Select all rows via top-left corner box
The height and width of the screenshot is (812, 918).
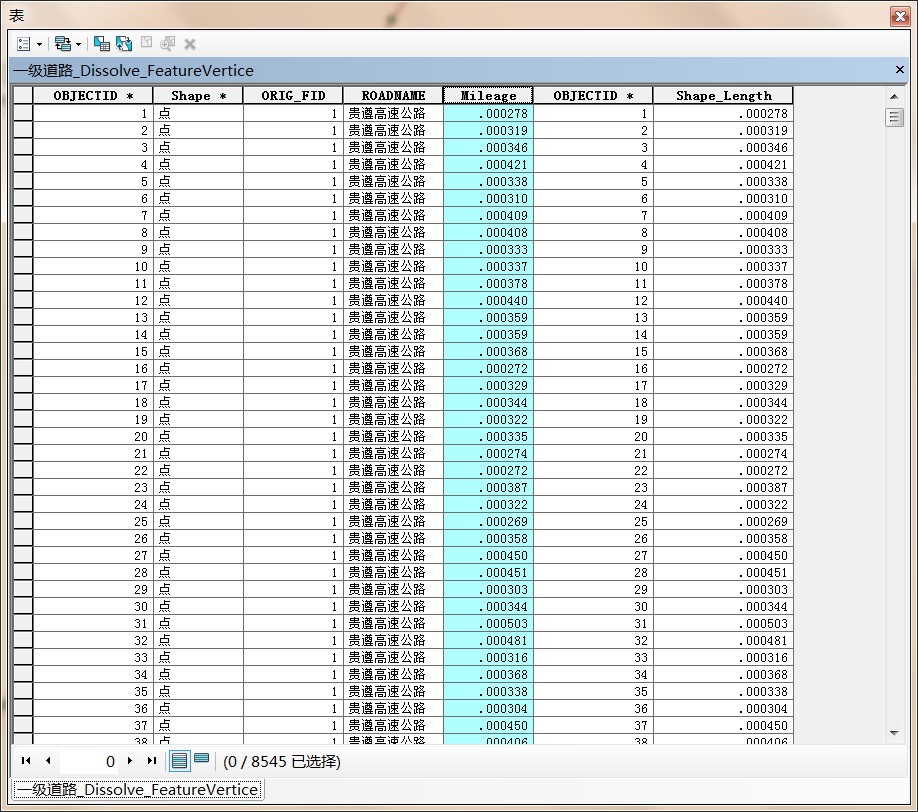23,95
